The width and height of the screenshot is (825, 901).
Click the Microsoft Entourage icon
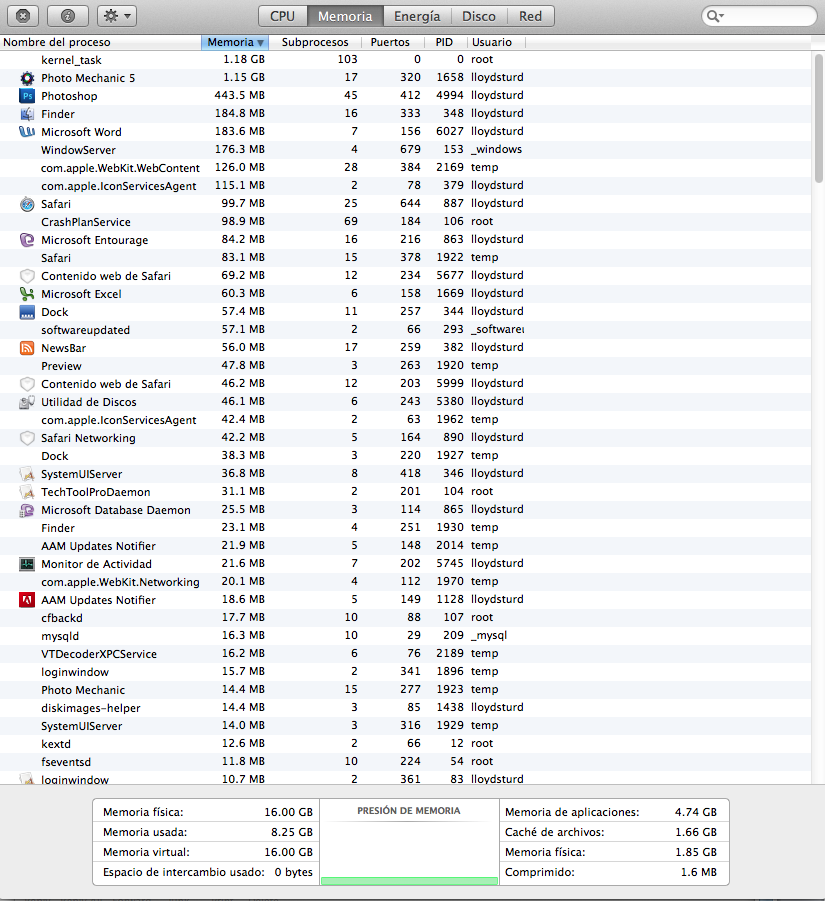[x=27, y=240]
